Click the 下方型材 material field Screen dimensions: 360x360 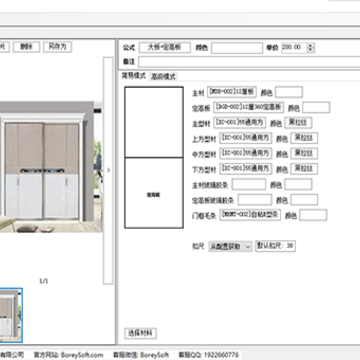[246, 169]
